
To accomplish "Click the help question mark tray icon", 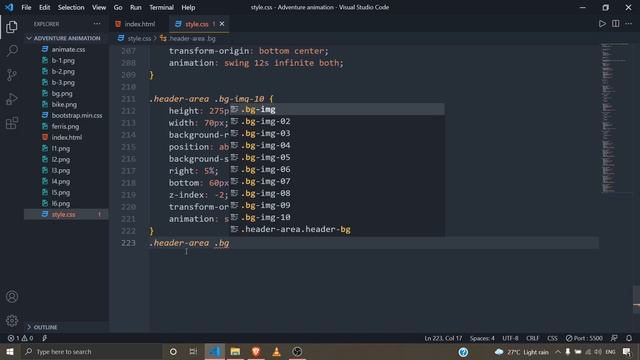I will [463, 352].
